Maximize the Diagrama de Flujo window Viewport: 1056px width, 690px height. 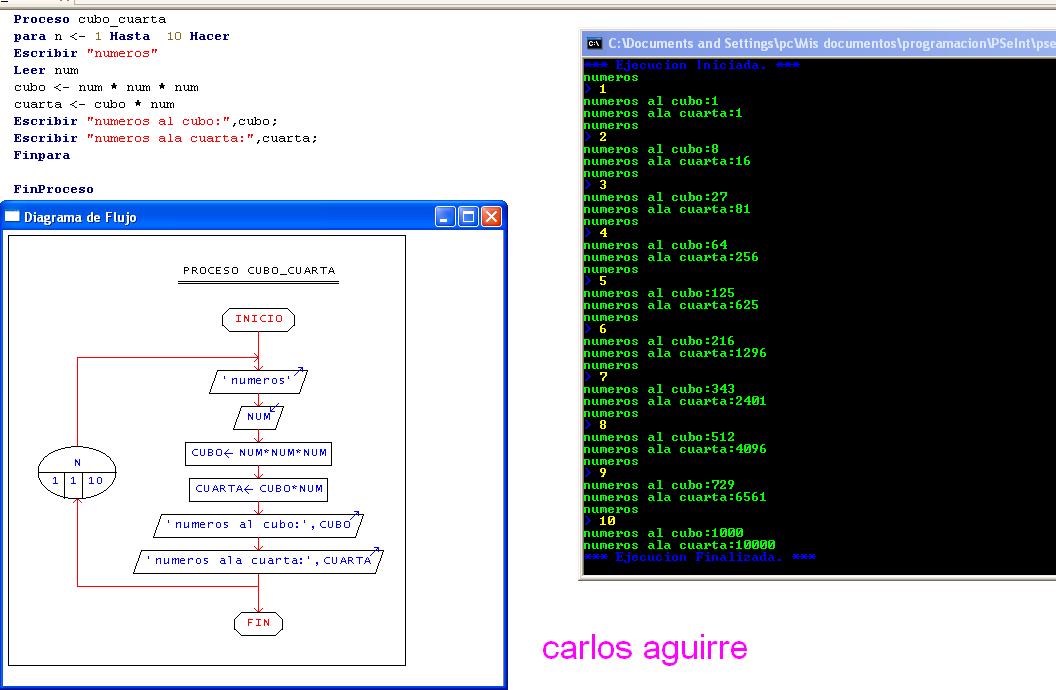[x=468, y=217]
